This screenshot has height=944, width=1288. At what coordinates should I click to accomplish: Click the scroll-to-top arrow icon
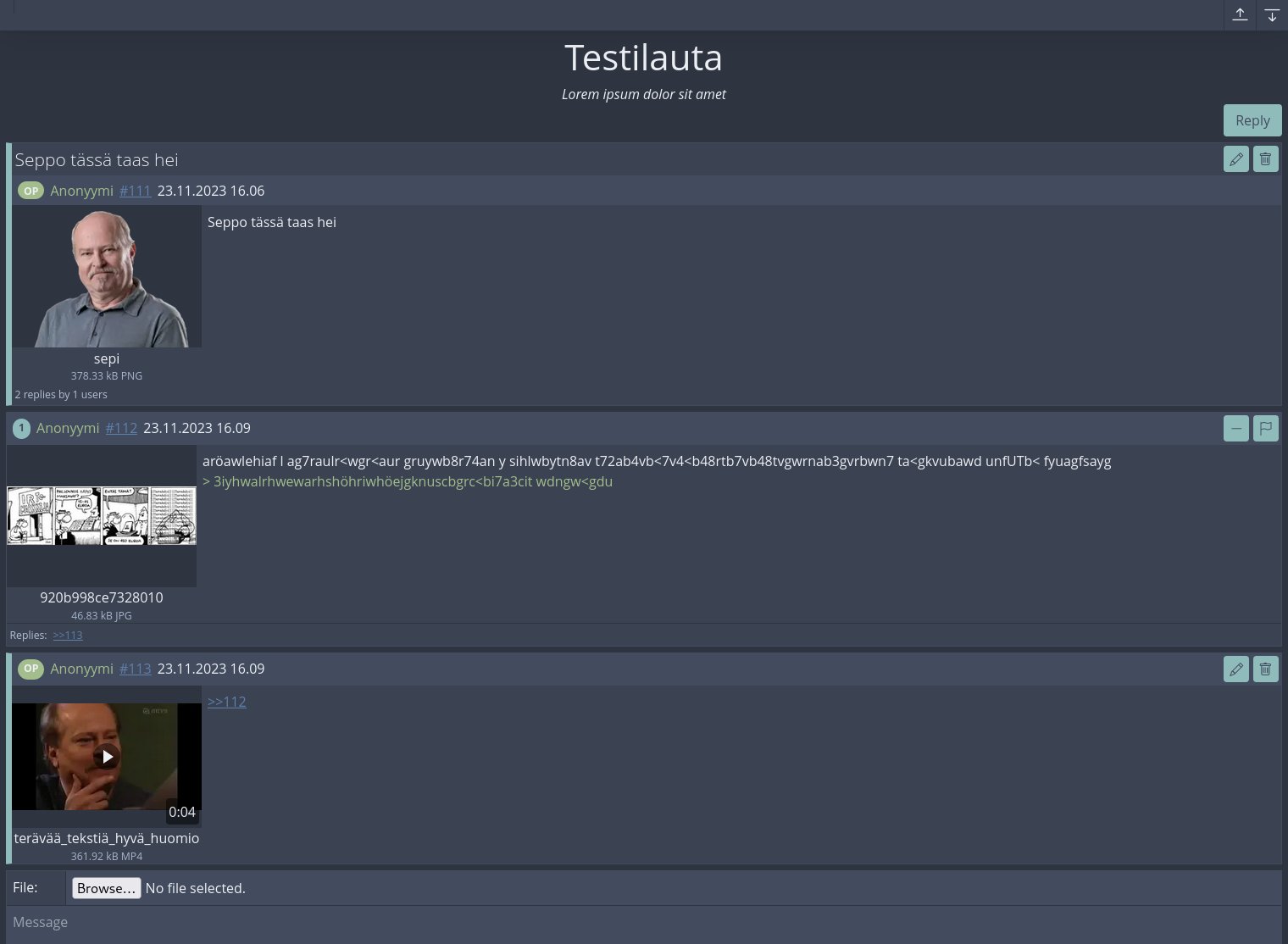click(1240, 14)
